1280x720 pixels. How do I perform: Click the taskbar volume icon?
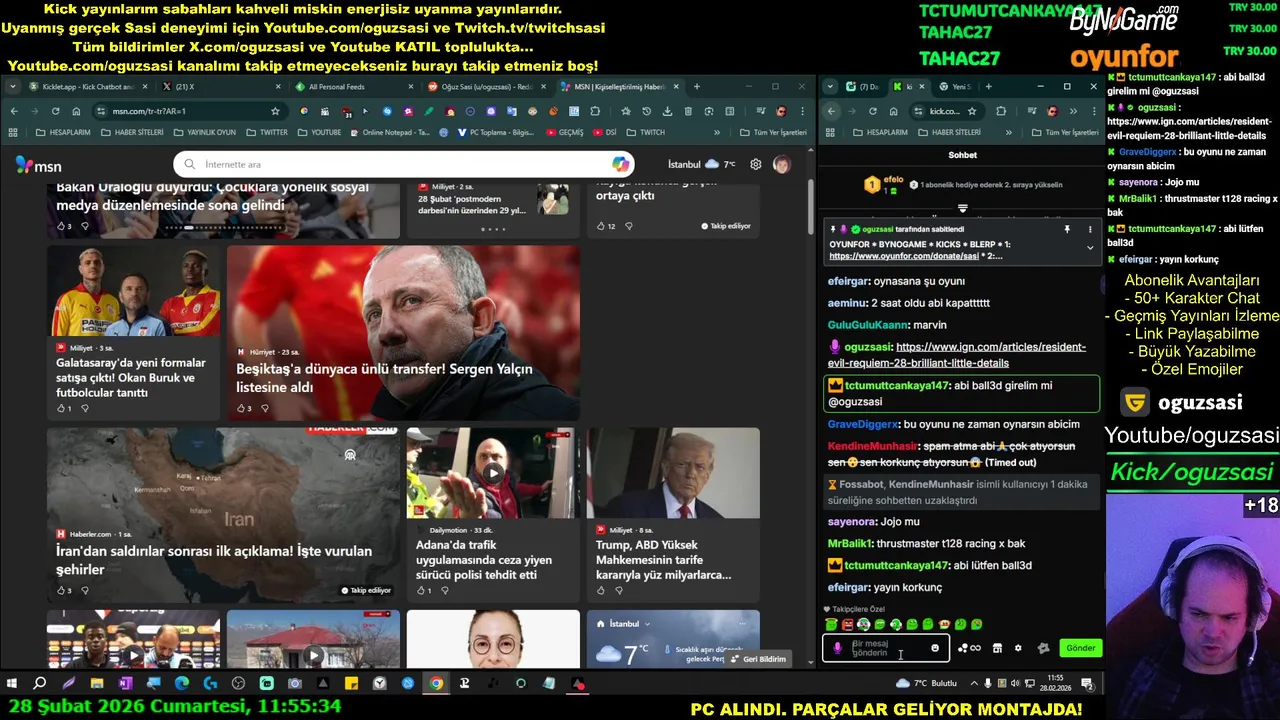[1016, 684]
